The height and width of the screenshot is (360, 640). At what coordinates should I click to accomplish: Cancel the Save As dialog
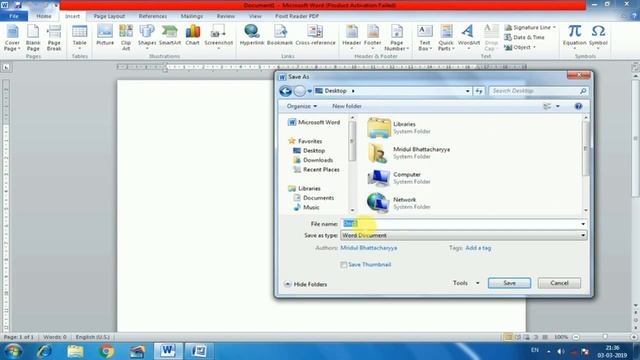click(x=559, y=283)
